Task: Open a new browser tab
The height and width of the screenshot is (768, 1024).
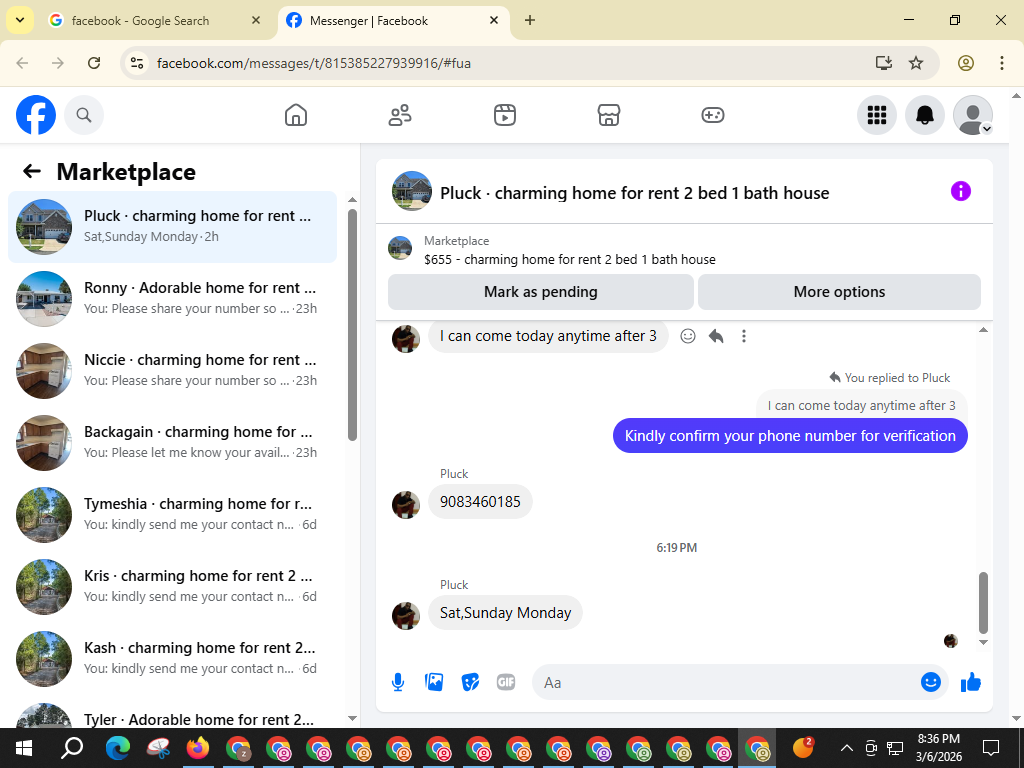Action: (x=530, y=20)
